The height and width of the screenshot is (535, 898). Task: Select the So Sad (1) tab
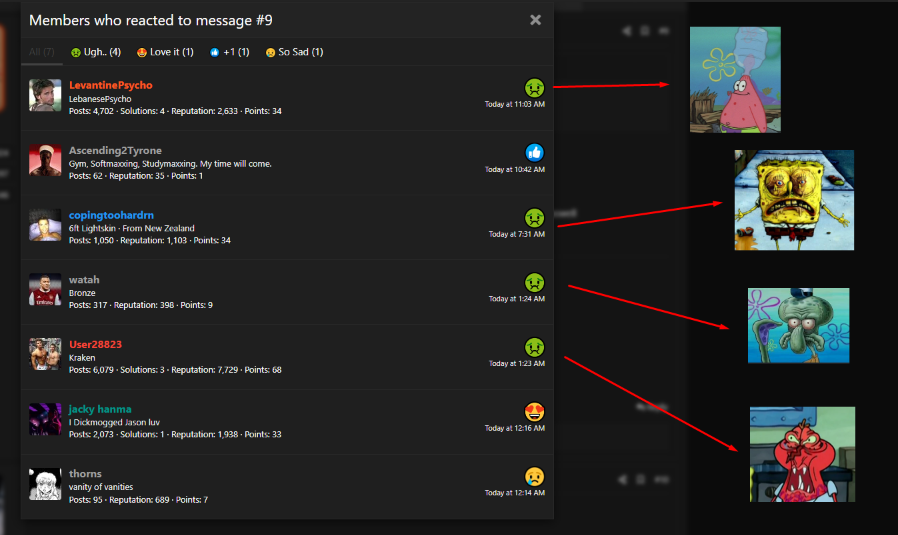pos(294,52)
